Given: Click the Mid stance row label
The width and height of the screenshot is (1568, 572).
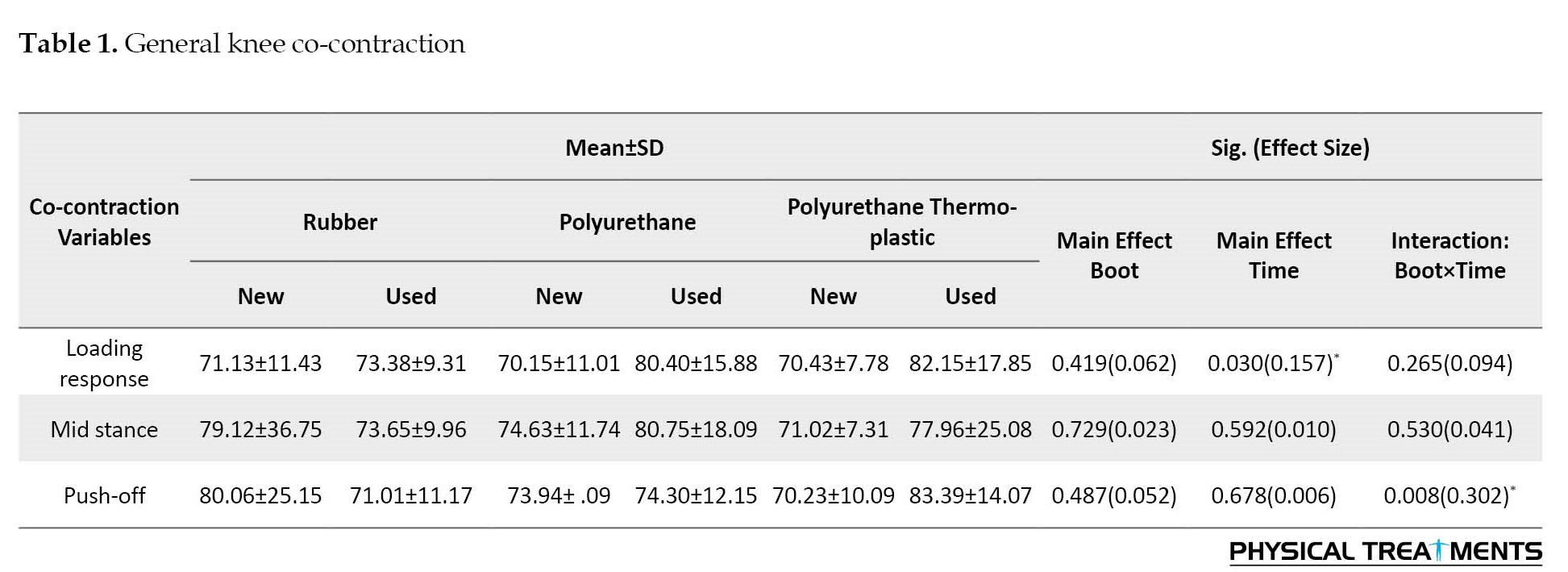Looking at the screenshot, I should click(x=104, y=429).
